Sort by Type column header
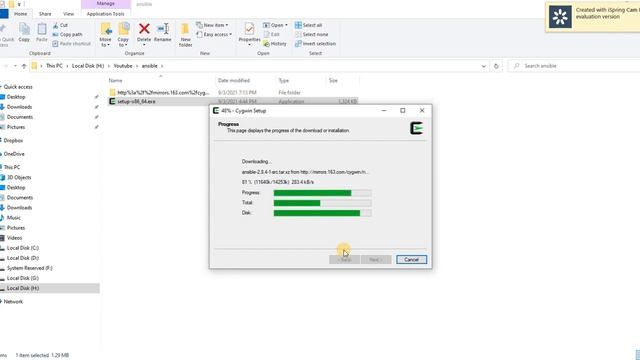Viewport: 640px width, 360px height. (x=284, y=81)
